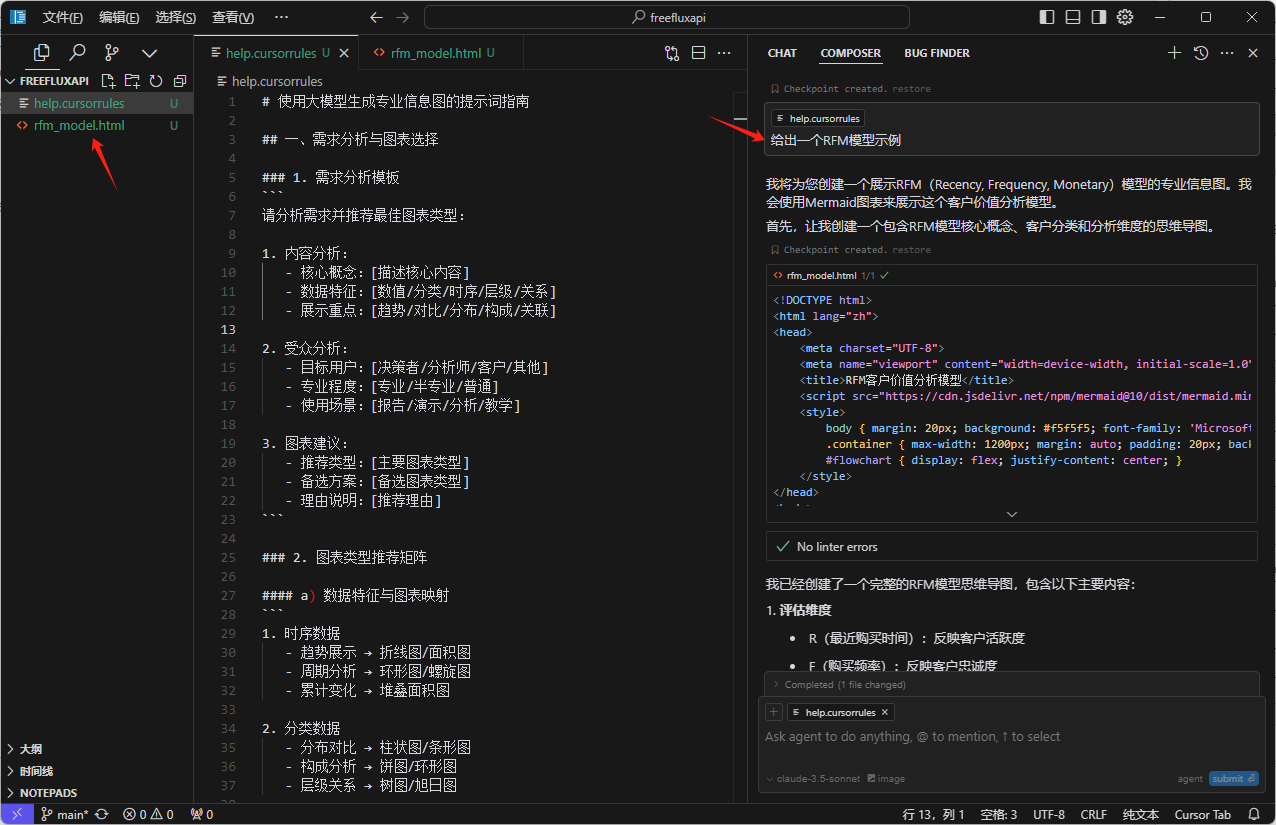Click 行 13, 列 1 cursor position
The height and width of the screenshot is (825, 1276).
(933, 814)
